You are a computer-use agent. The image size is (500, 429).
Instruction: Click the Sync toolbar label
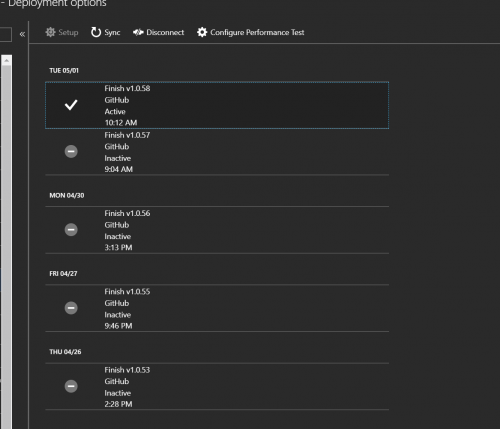[112, 33]
